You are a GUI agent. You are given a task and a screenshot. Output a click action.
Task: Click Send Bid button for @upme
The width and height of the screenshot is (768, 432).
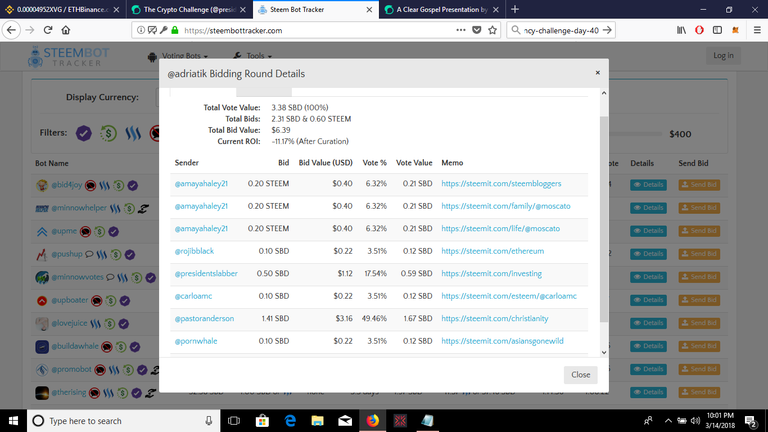[x=699, y=231]
